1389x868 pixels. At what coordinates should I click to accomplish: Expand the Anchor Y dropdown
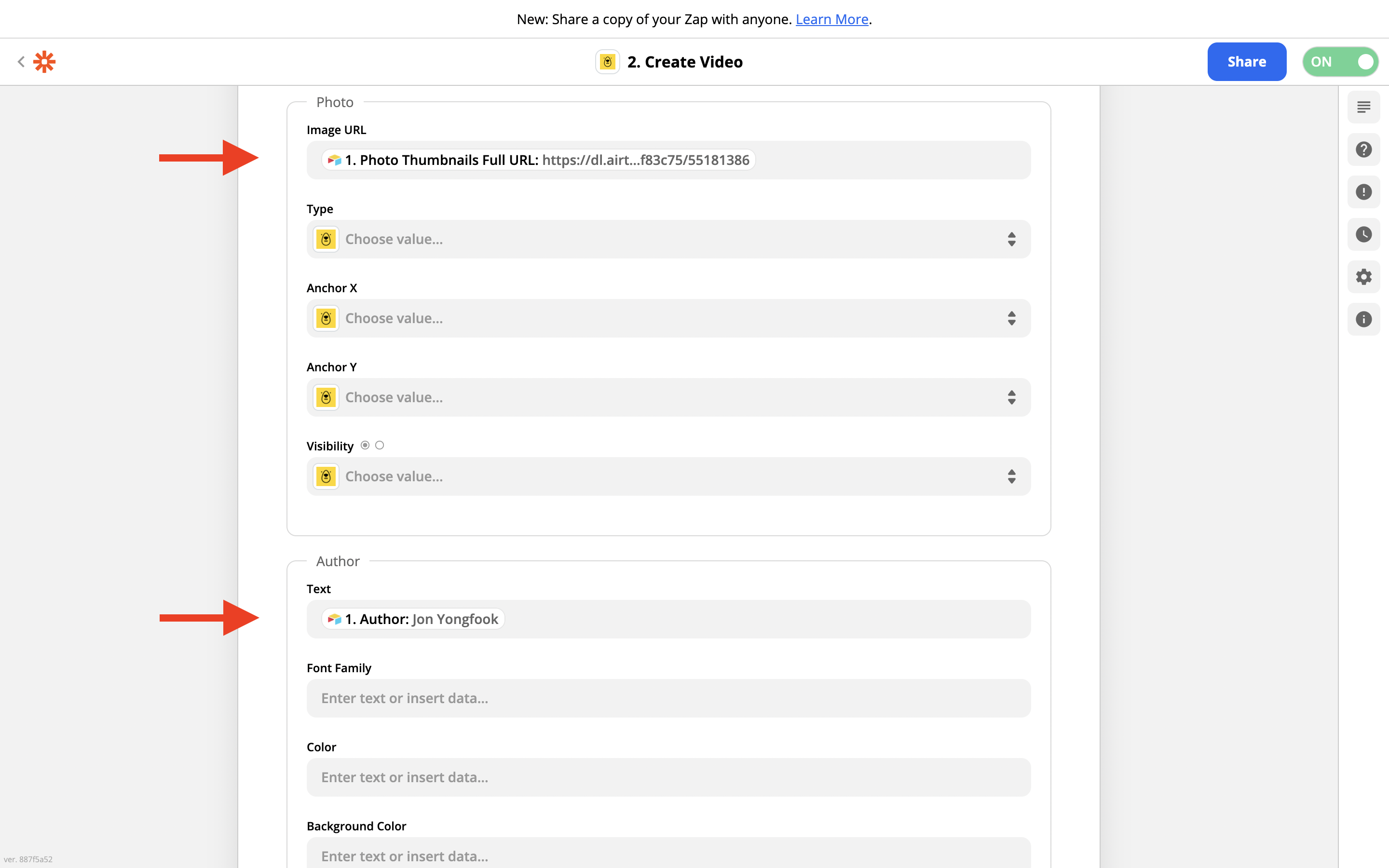[x=668, y=397]
